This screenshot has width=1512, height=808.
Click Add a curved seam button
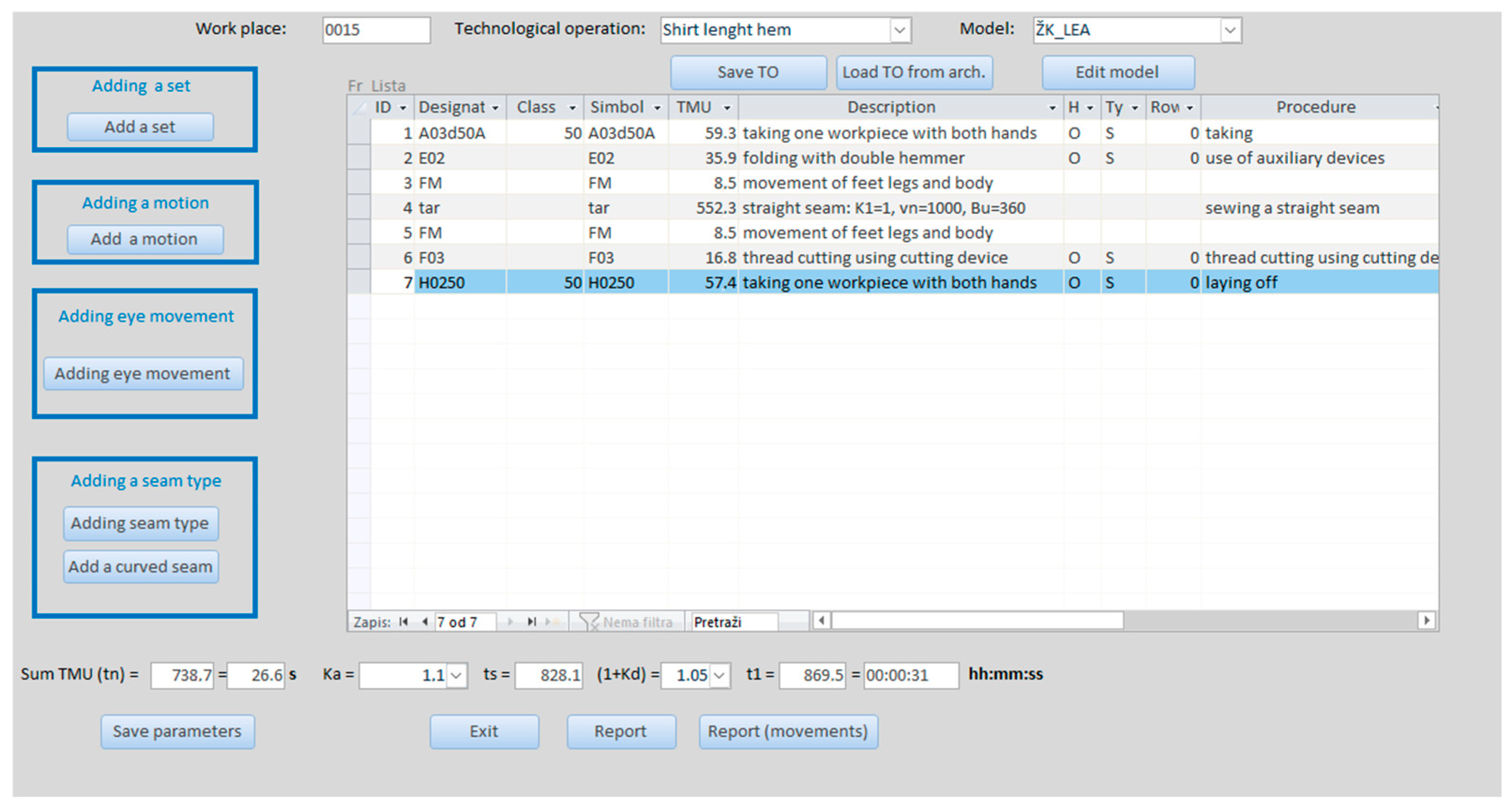click(141, 566)
